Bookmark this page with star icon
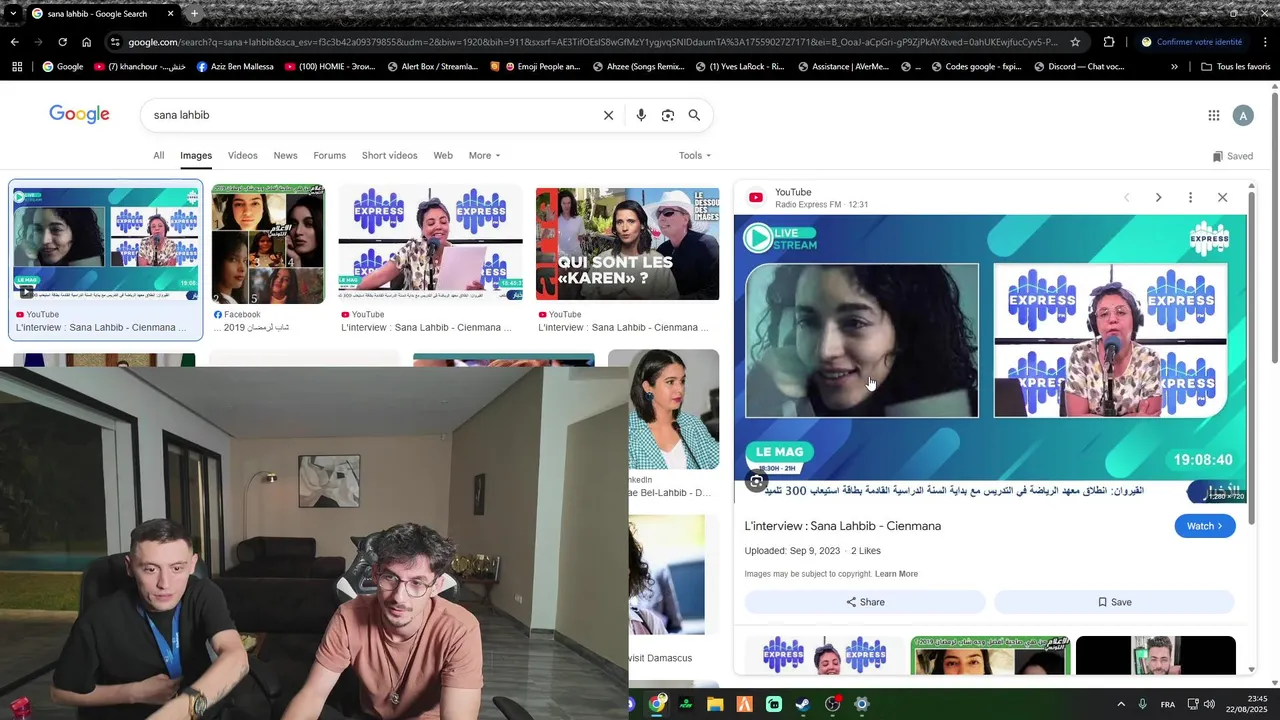1280x720 pixels. tap(1075, 42)
